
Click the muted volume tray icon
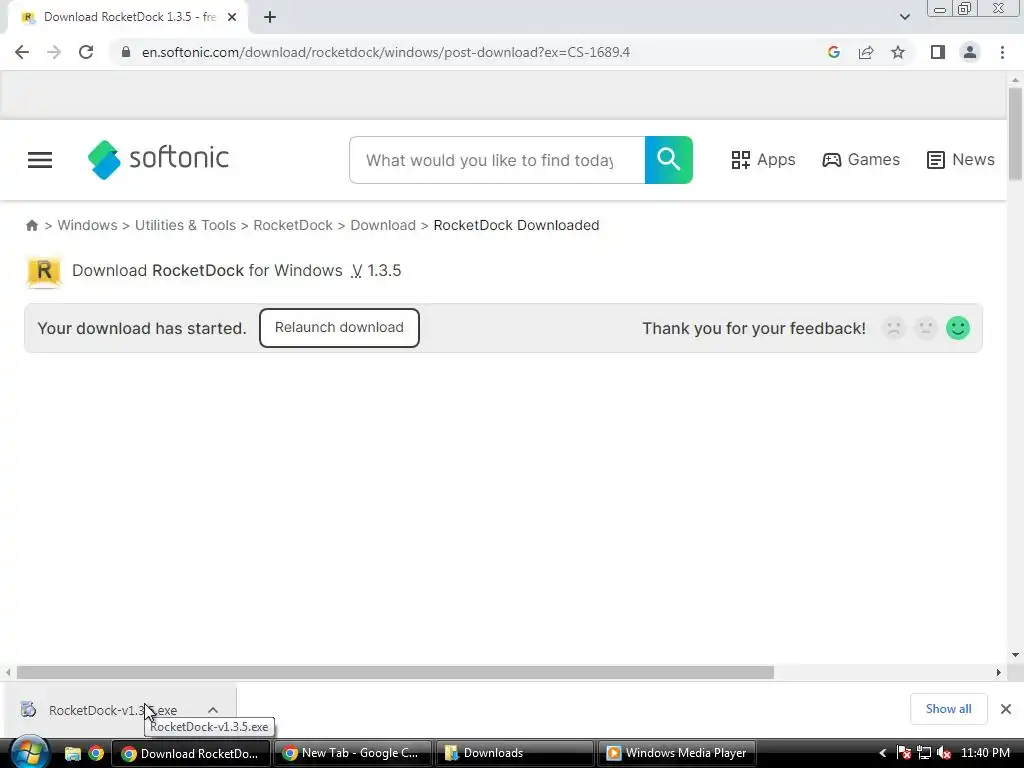pyautogui.click(x=944, y=753)
